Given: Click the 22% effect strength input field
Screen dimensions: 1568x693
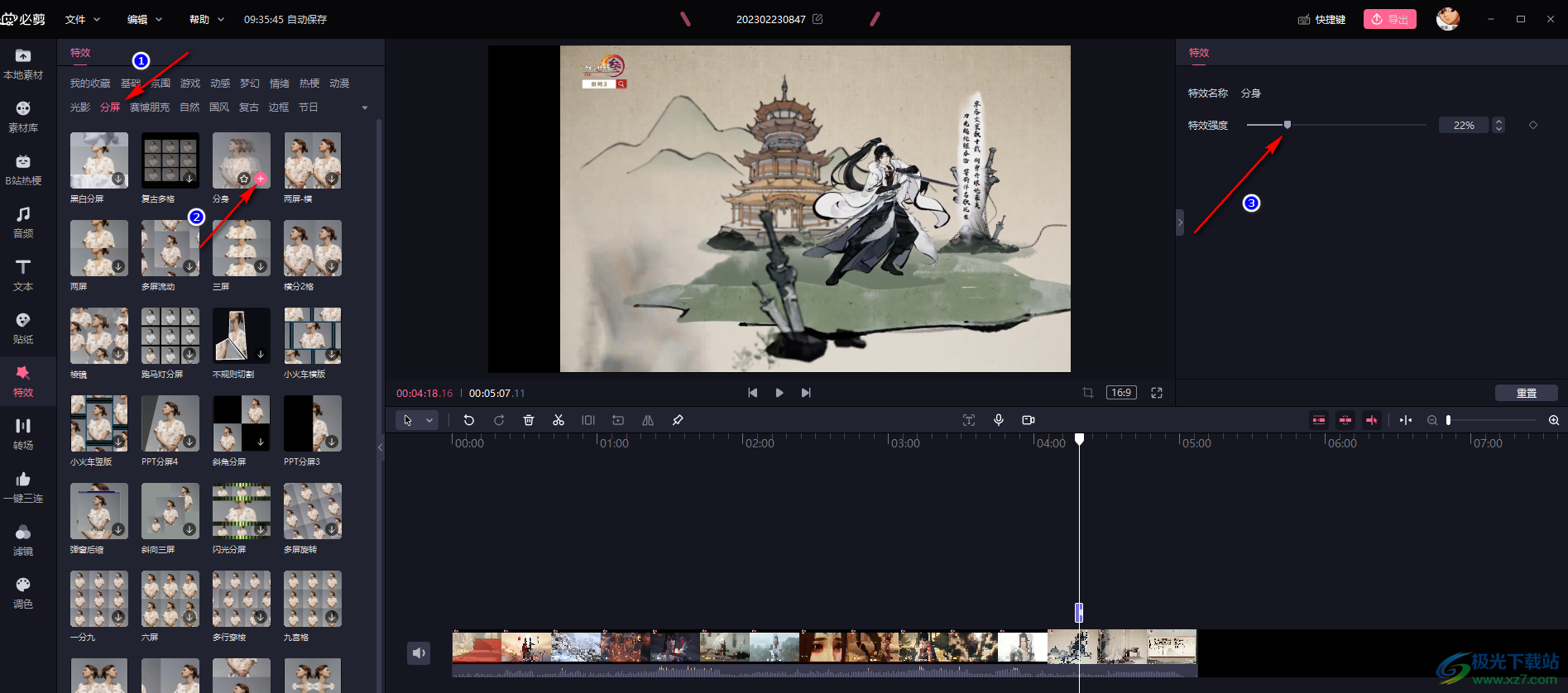Looking at the screenshot, I should pos(1464,125).
